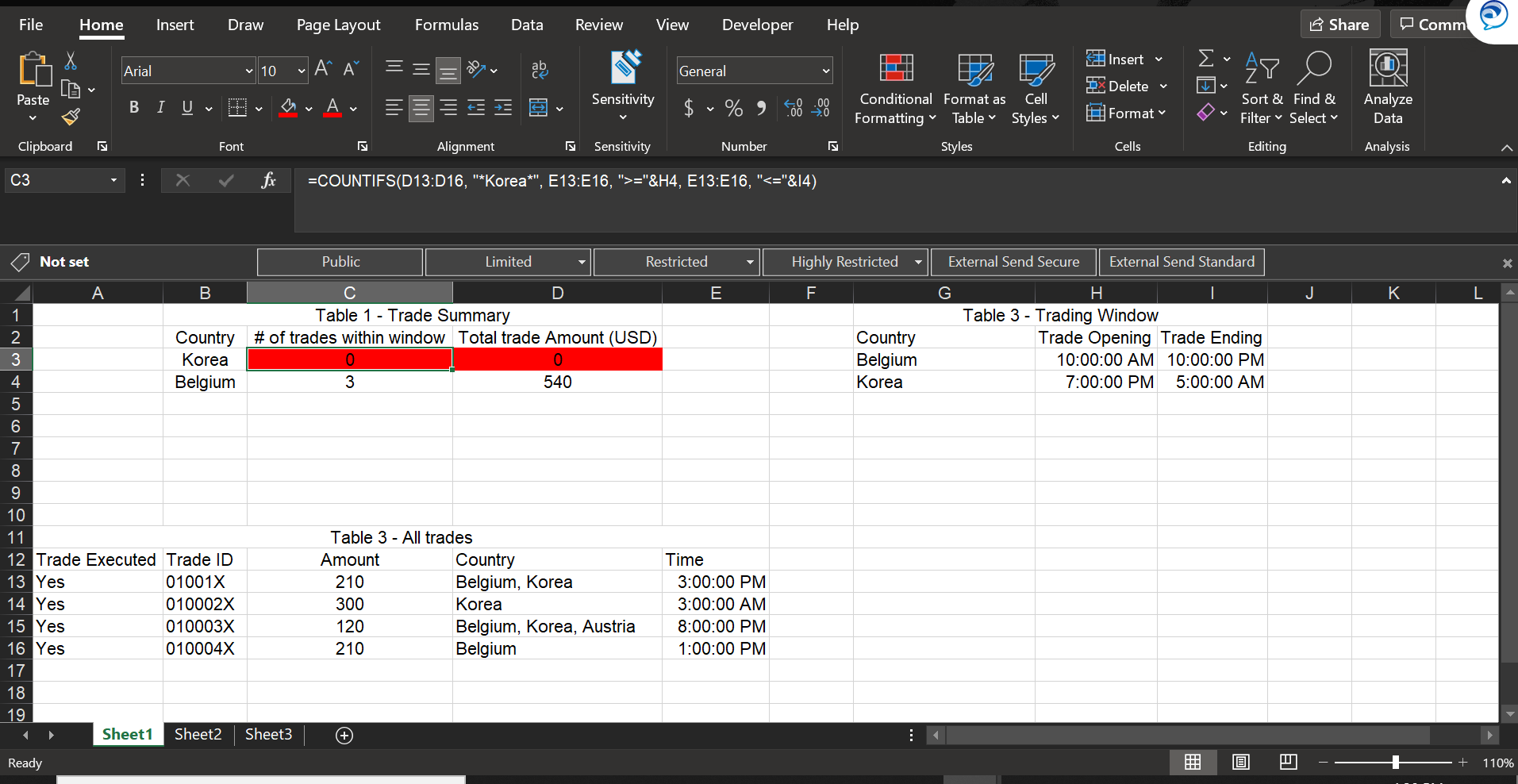
Task: Click the Delete cells button
Action: click(x=1118, y=86)
